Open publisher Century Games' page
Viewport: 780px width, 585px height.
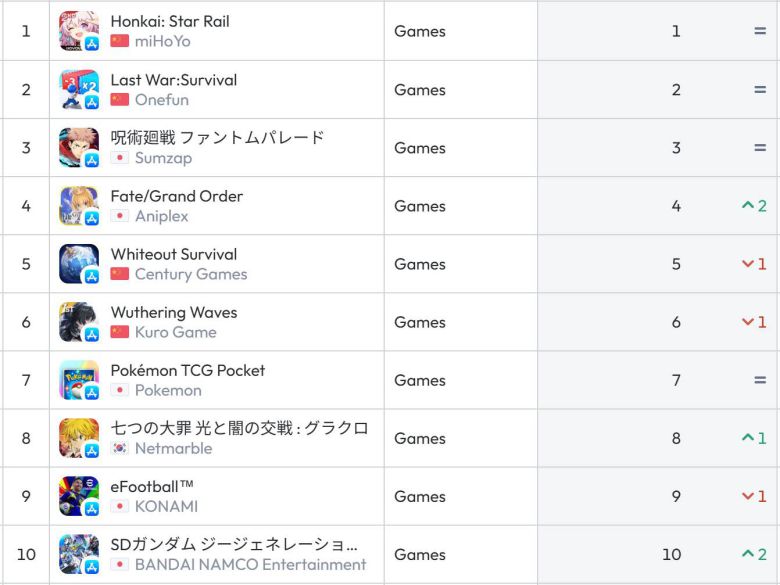[x=191, y=274]
